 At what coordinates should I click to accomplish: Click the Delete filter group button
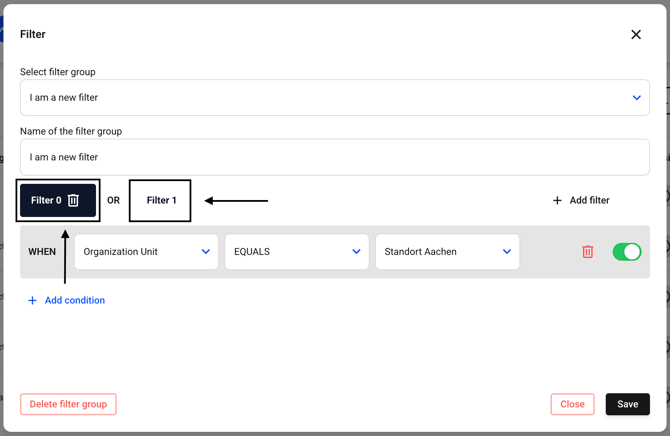[68, 404]
